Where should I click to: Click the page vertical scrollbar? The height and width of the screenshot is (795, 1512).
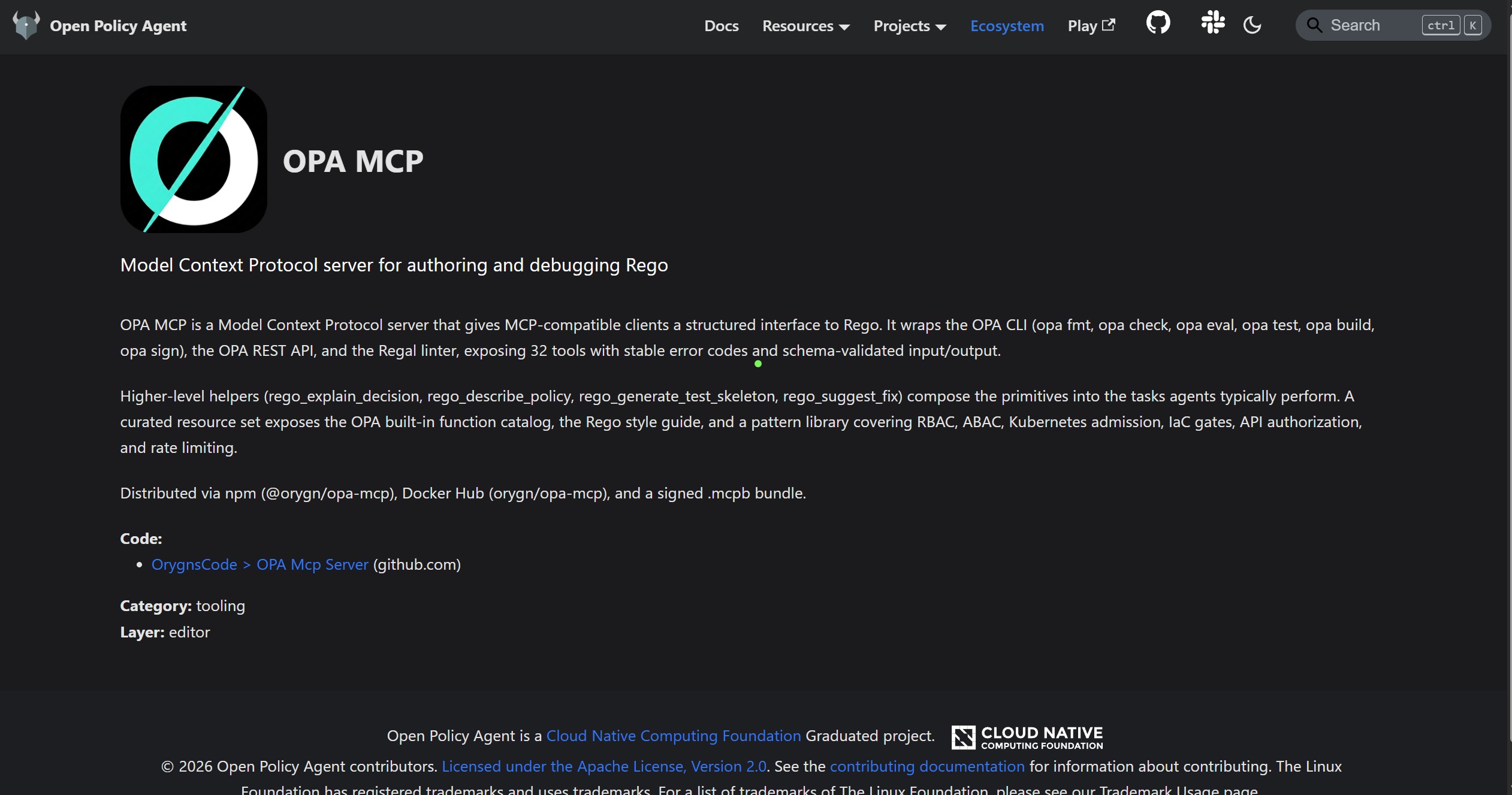coord(1510,377)
